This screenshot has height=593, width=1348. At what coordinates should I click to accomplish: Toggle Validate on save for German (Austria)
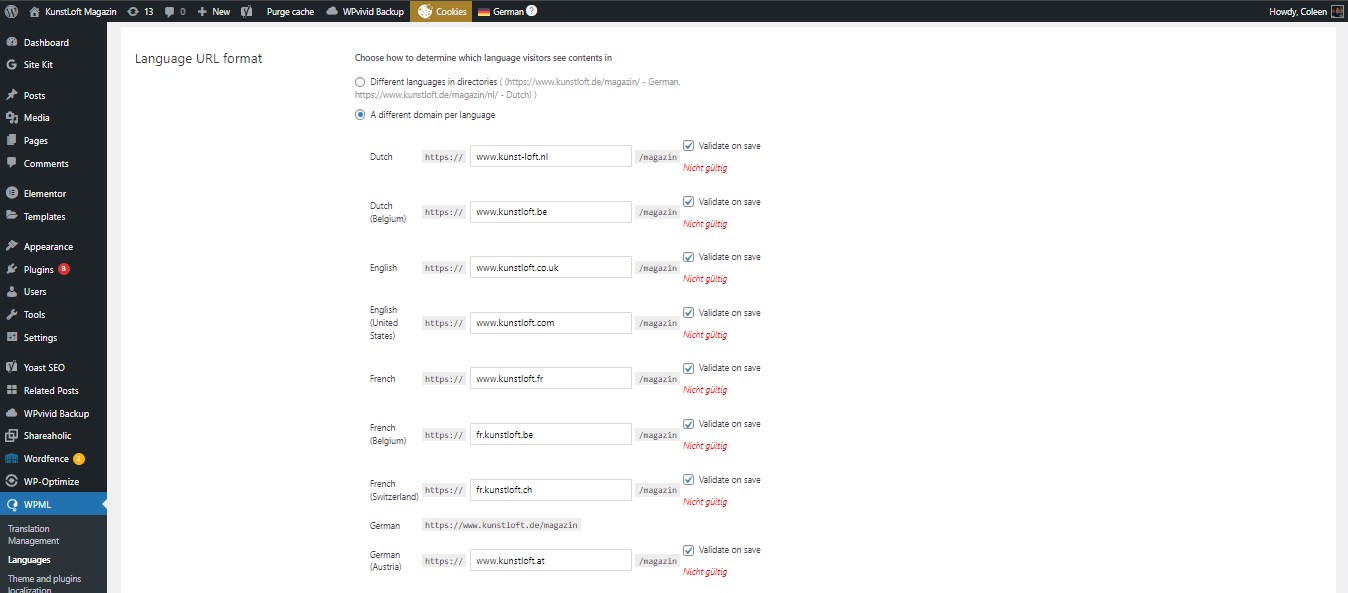[688, 550]
